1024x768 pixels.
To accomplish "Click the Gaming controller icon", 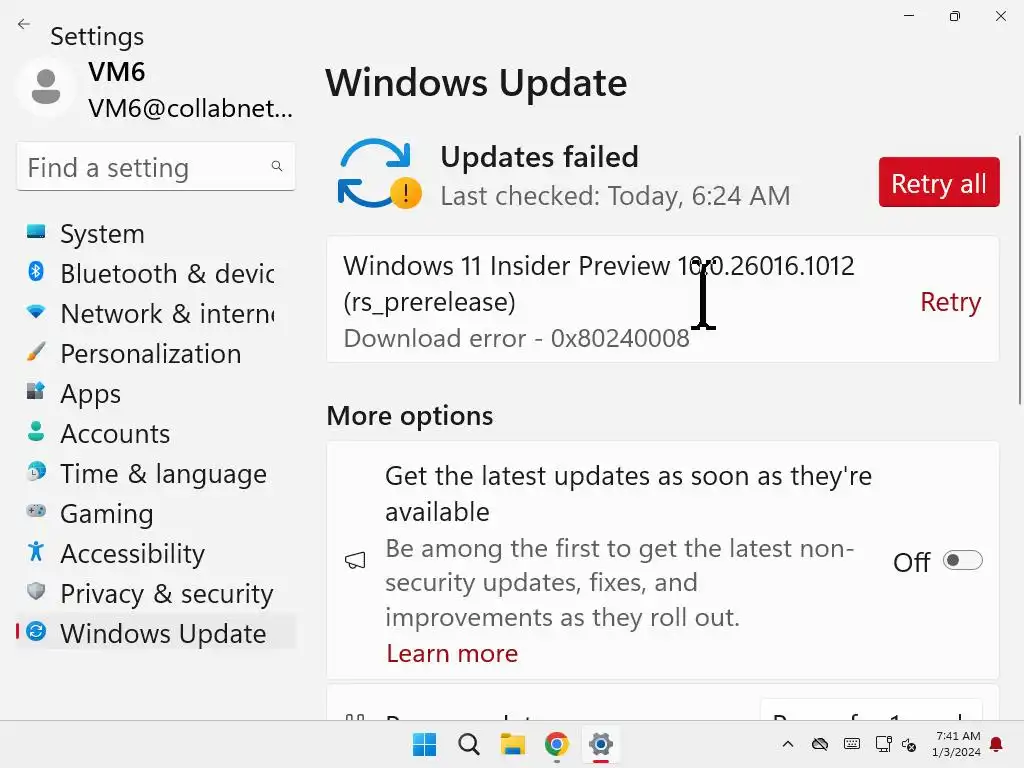I will tap(36, 511).
